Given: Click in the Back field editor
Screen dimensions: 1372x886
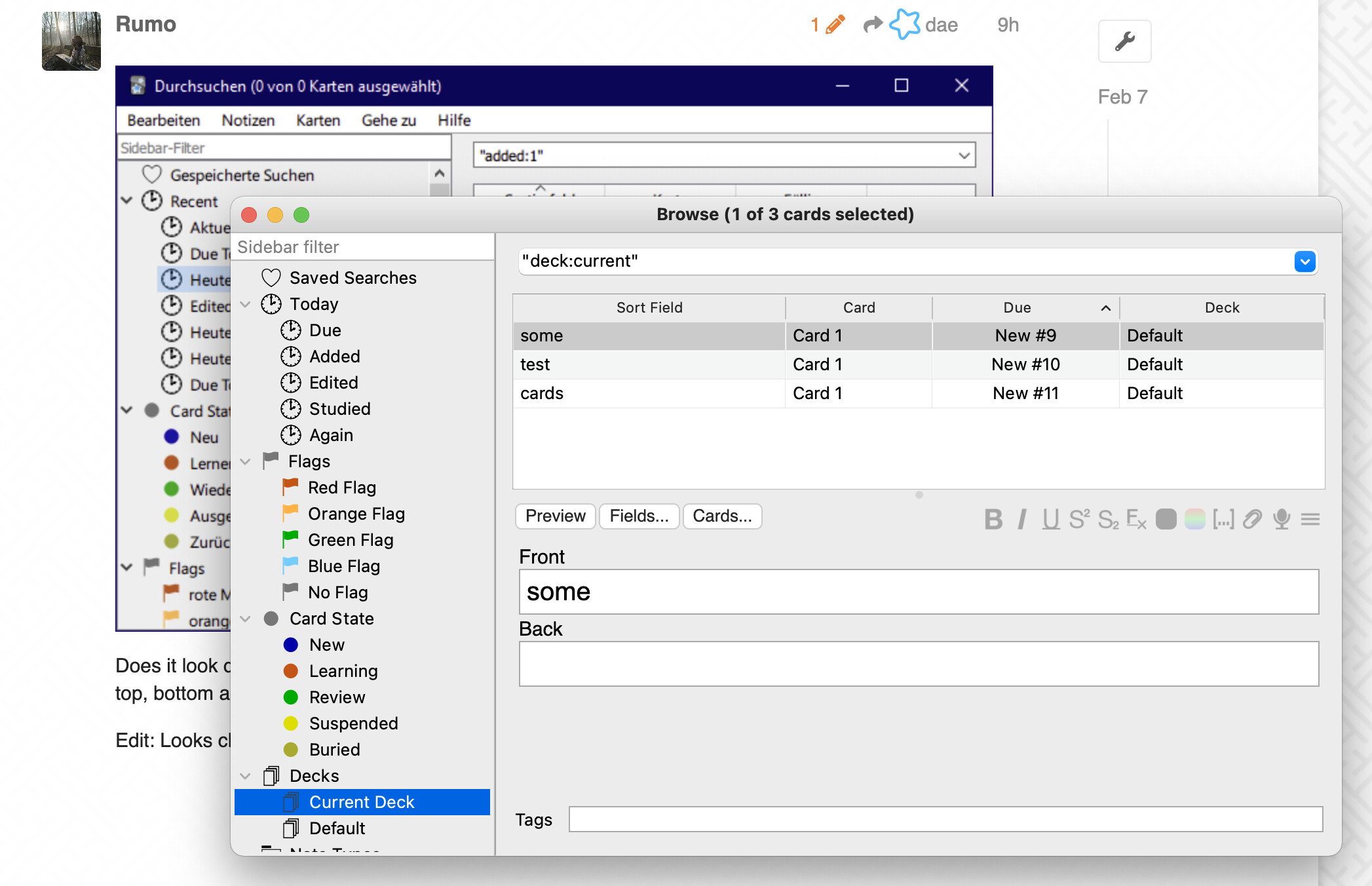Looking at the screenshot, I should [919, 664].
